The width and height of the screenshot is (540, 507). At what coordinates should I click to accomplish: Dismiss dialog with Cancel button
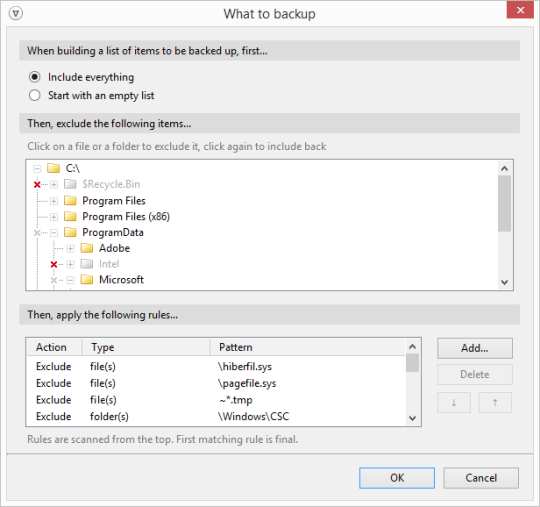481,478
